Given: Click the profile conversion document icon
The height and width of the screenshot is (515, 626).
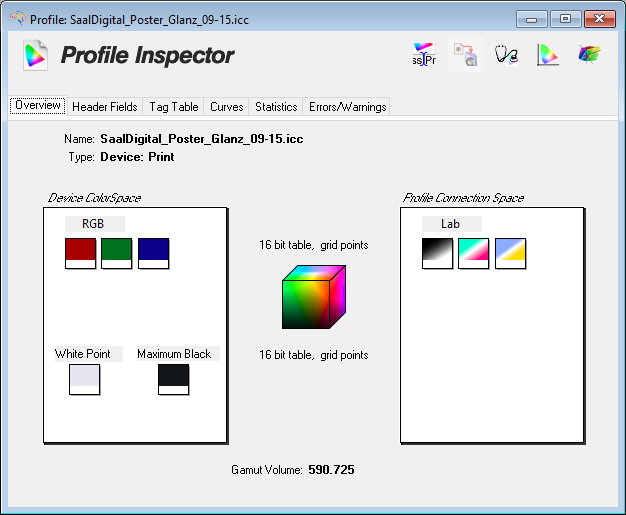Looking at the screenshot, I should 466,55.
